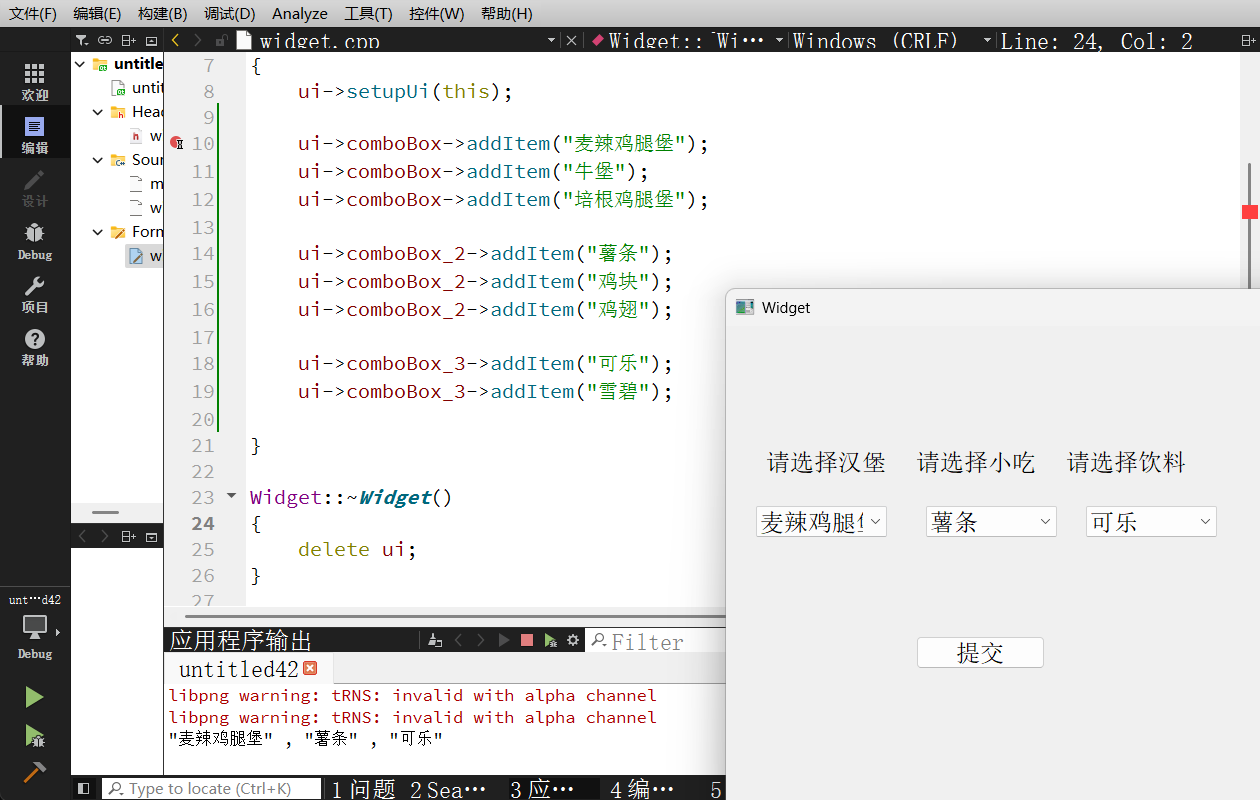Viewport: 1260px width, 800px height.
Task: Toggle the left sidebar visibility button
Action: pyautogui.click(x=84, y=789)
